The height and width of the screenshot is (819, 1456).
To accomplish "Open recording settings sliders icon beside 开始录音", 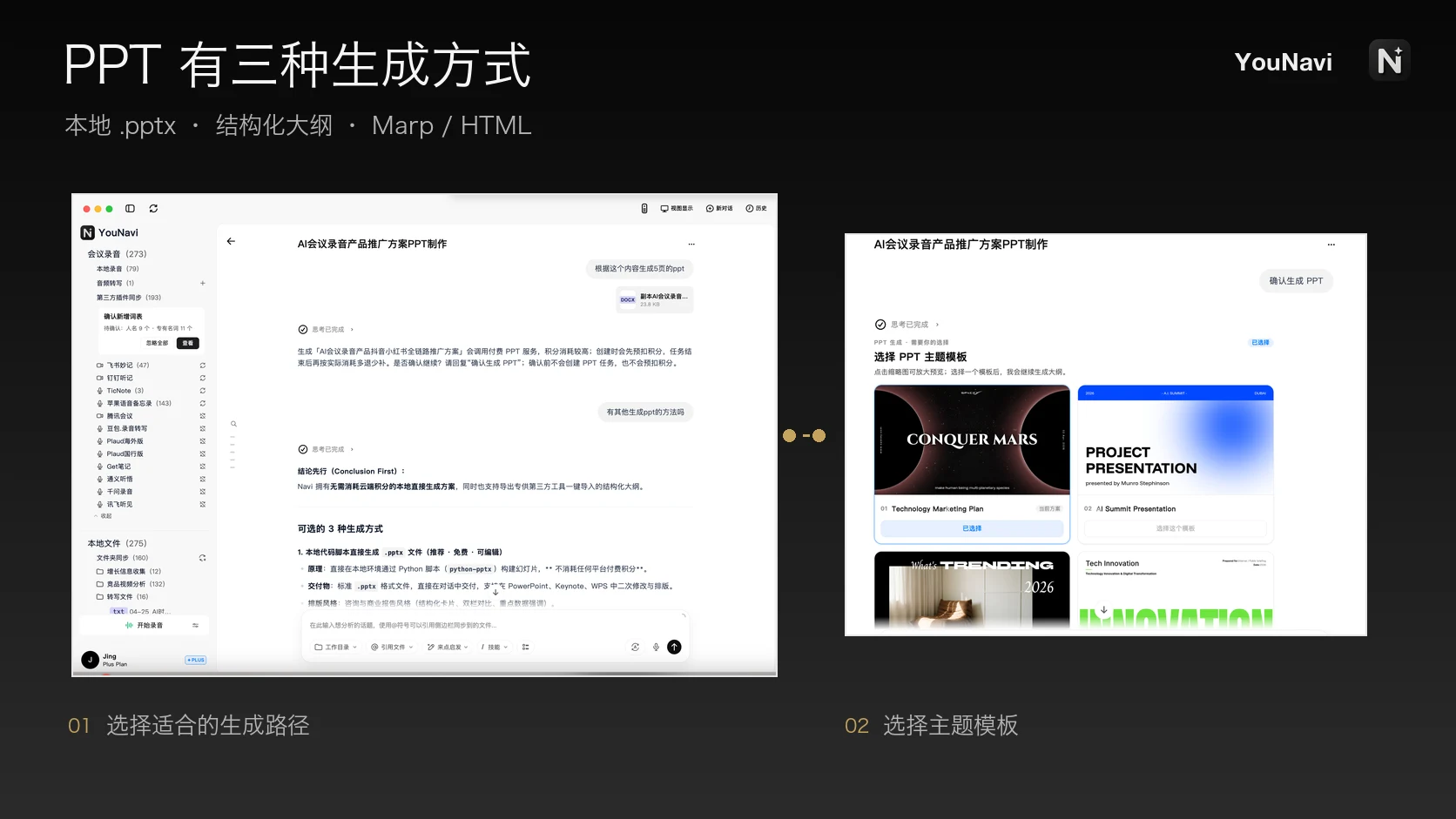I will pyautogui.click(x=195, y=626).
